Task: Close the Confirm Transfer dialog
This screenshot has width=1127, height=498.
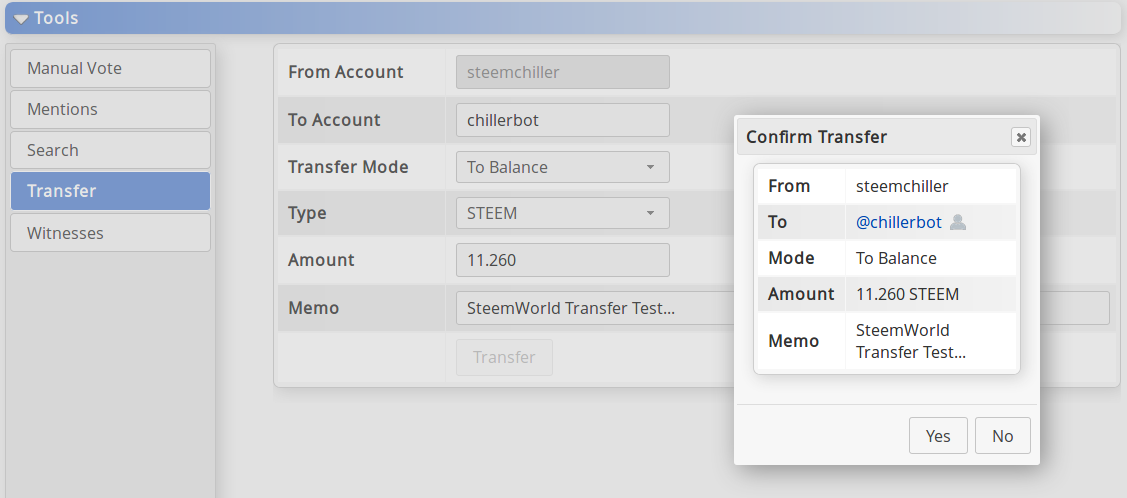Action: pos(1021,137)
